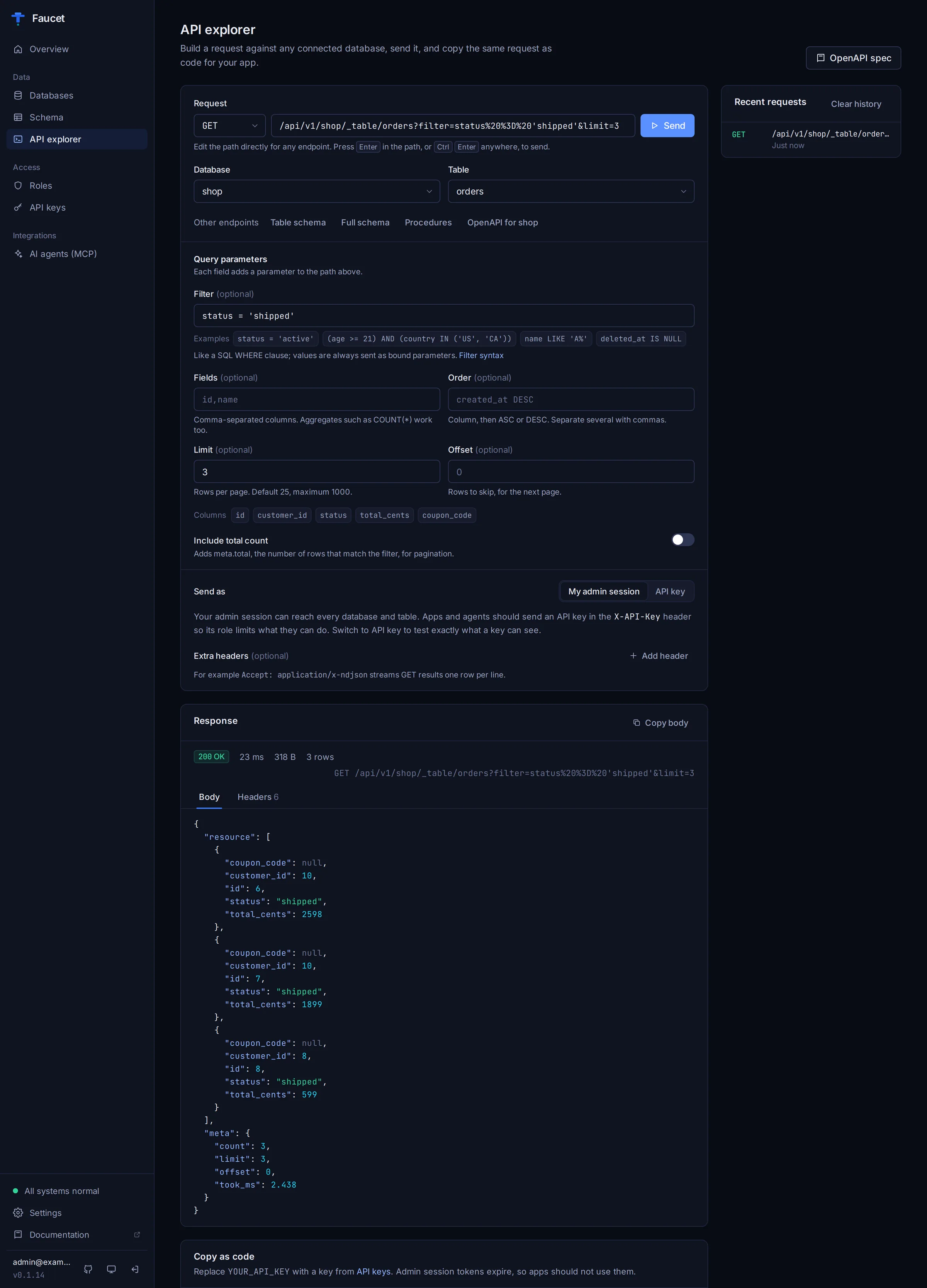Open OpenAPI for shop endpoint
The height and width of the screenshot is (1288, 927).
503,223
